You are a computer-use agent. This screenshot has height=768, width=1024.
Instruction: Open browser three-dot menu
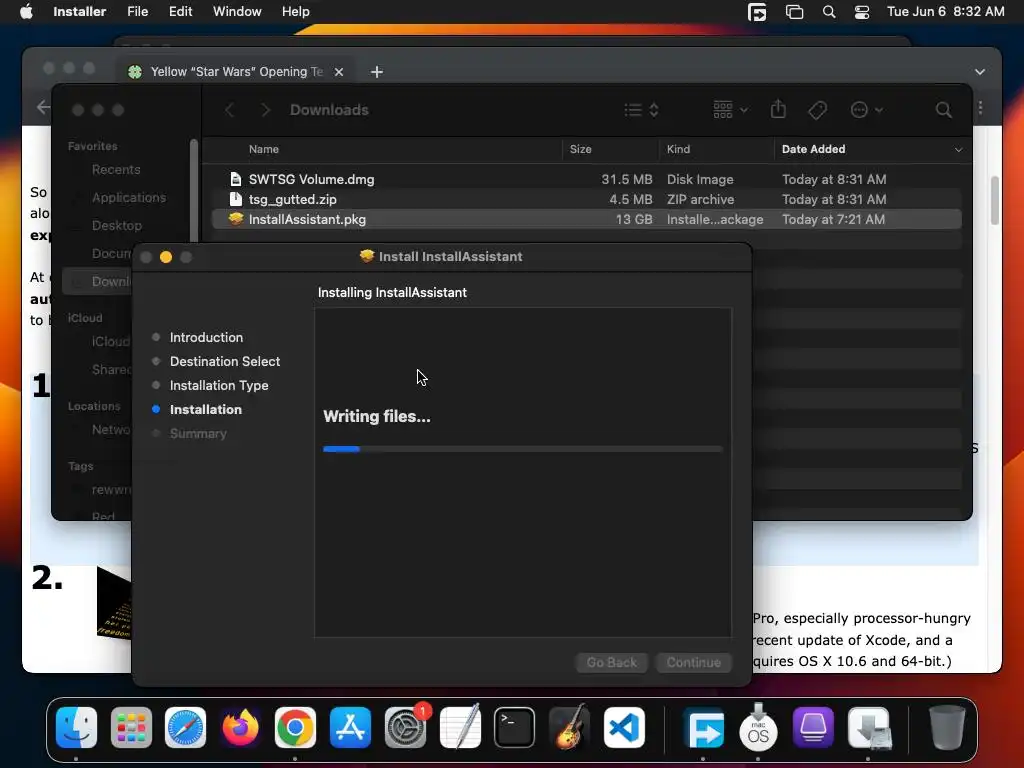coord(980,107)
